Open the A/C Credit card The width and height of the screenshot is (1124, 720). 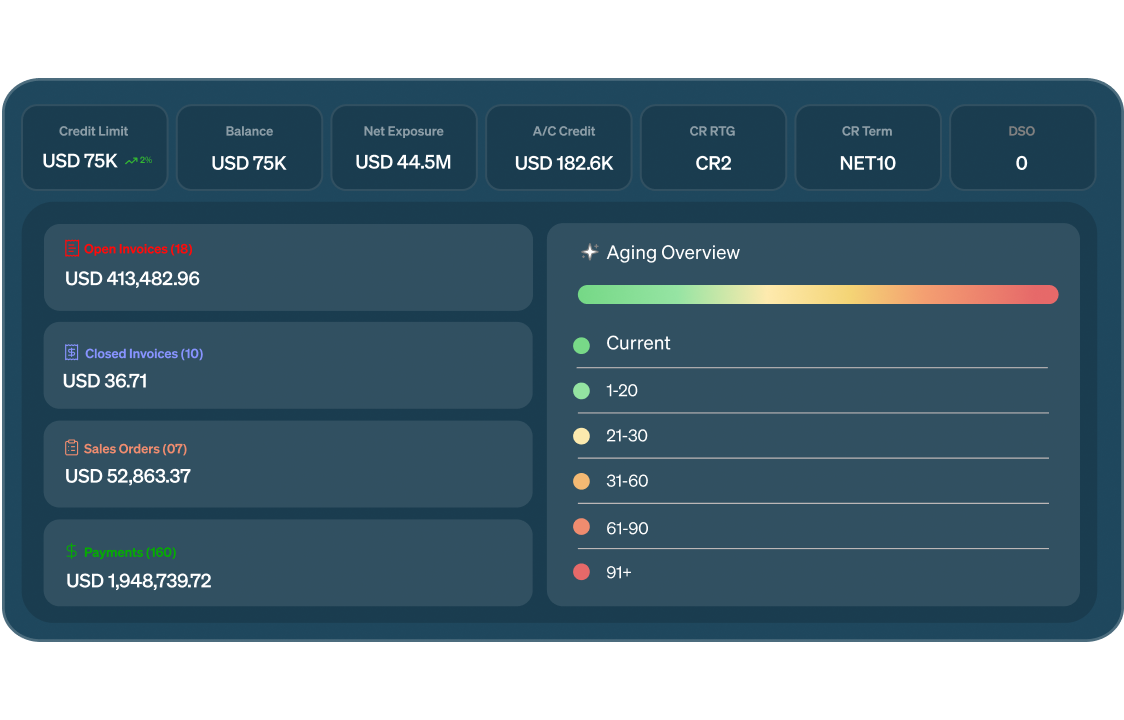(x=558, y=148)
